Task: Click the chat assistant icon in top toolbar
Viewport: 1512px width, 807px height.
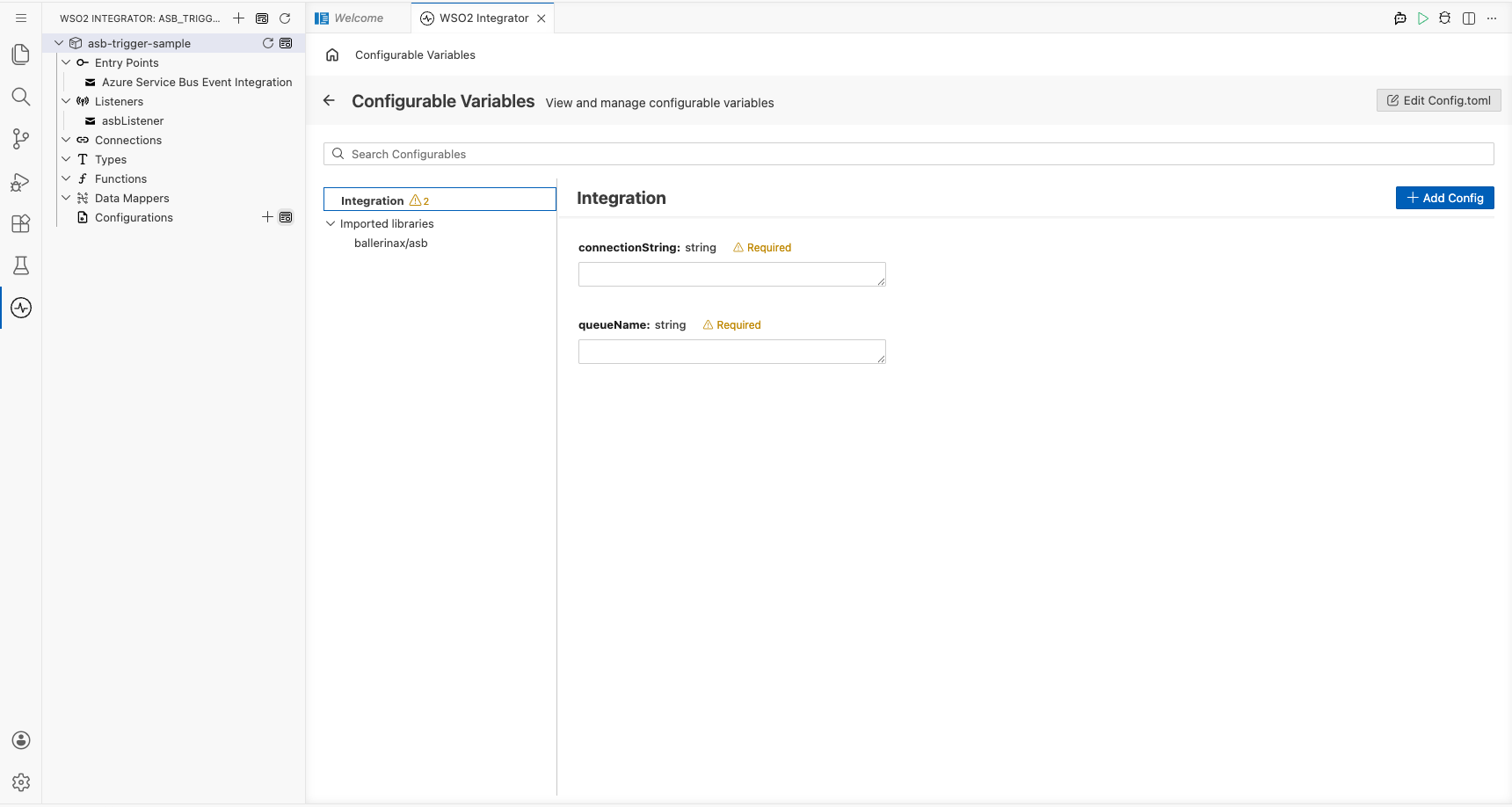Action: coord(1400,18)
